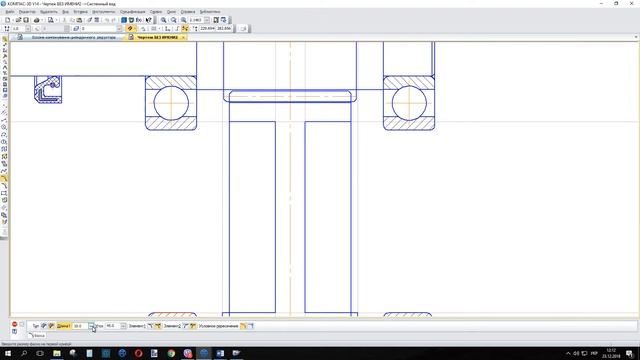Viewport: 640px width, 360px height.
Task: Save the drawing with the Save icon
Action: (x=26, y=20)
